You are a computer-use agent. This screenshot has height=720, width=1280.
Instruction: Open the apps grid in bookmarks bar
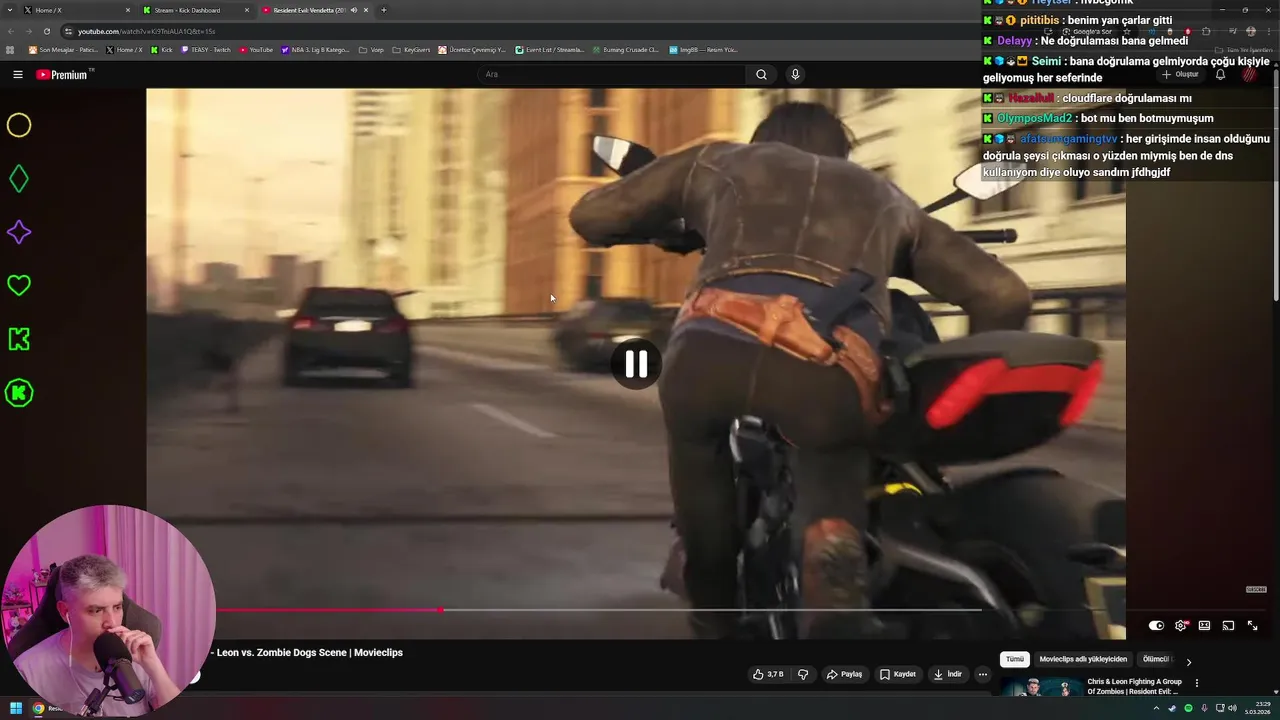coord(11,49)
